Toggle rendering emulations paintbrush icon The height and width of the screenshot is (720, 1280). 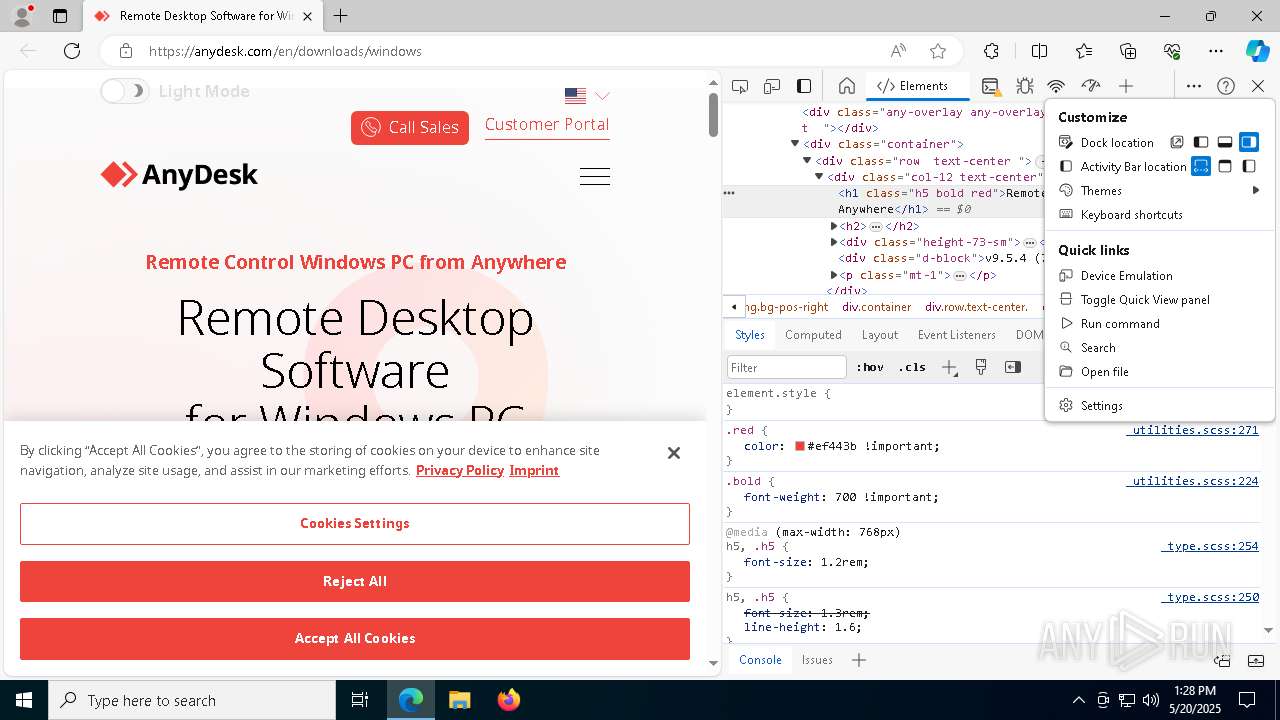coord(981,367)
